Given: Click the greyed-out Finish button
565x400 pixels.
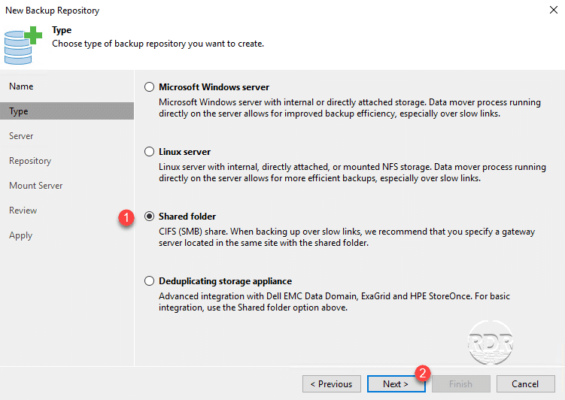Looking at the screenshot, I should [461, 384].
